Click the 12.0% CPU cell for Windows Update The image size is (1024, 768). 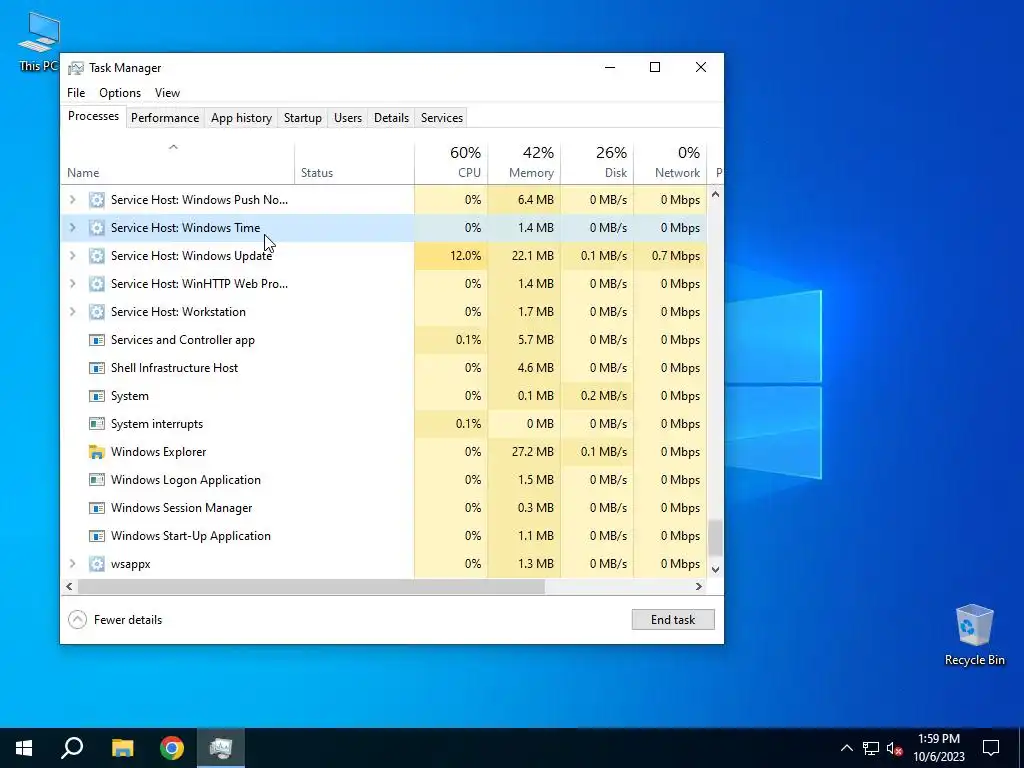click(x=451, y=256)
